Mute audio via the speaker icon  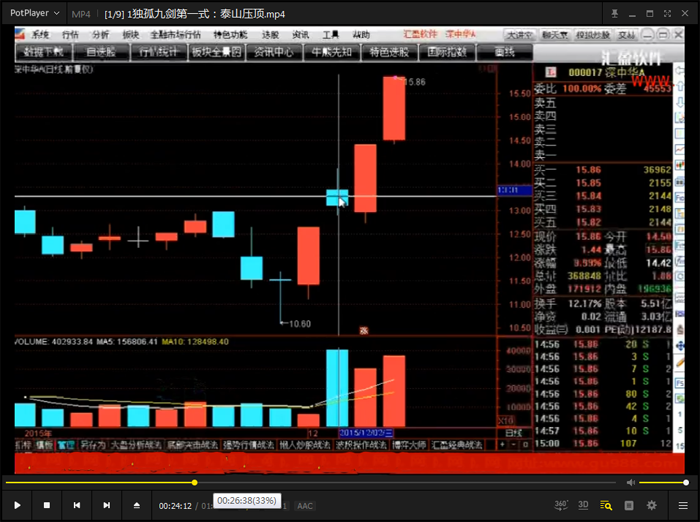pos(630,482)
